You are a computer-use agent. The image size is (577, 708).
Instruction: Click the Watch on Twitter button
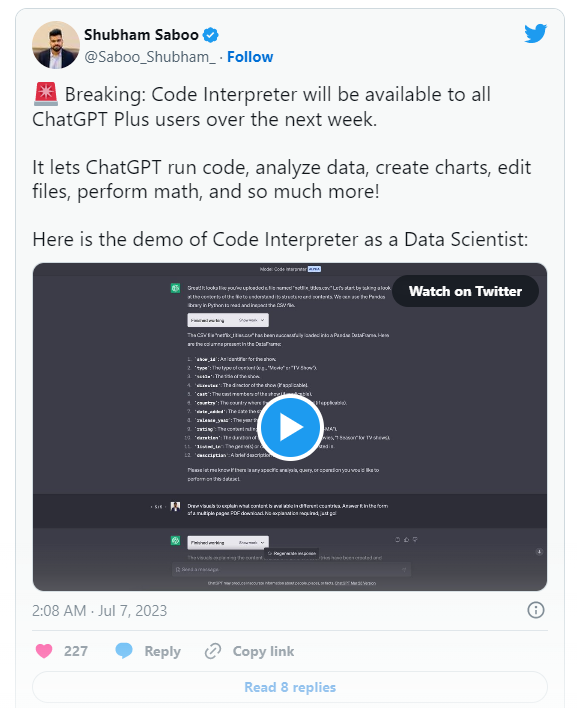click(465, 291)
